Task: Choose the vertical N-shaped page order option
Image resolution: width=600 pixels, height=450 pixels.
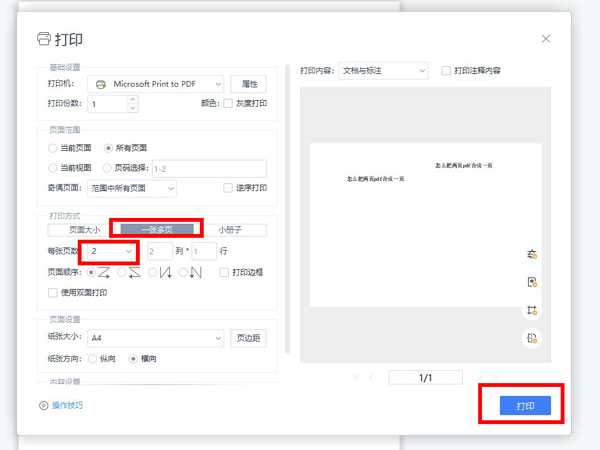Action: [x=183, y=272]
